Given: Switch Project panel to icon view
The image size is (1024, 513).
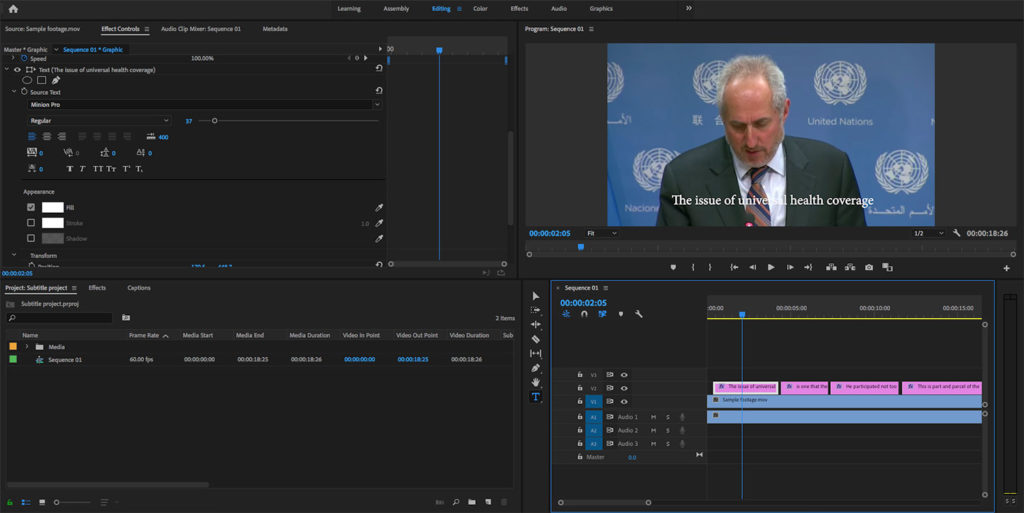Looking at the screenshot, I should click(42, 502).
